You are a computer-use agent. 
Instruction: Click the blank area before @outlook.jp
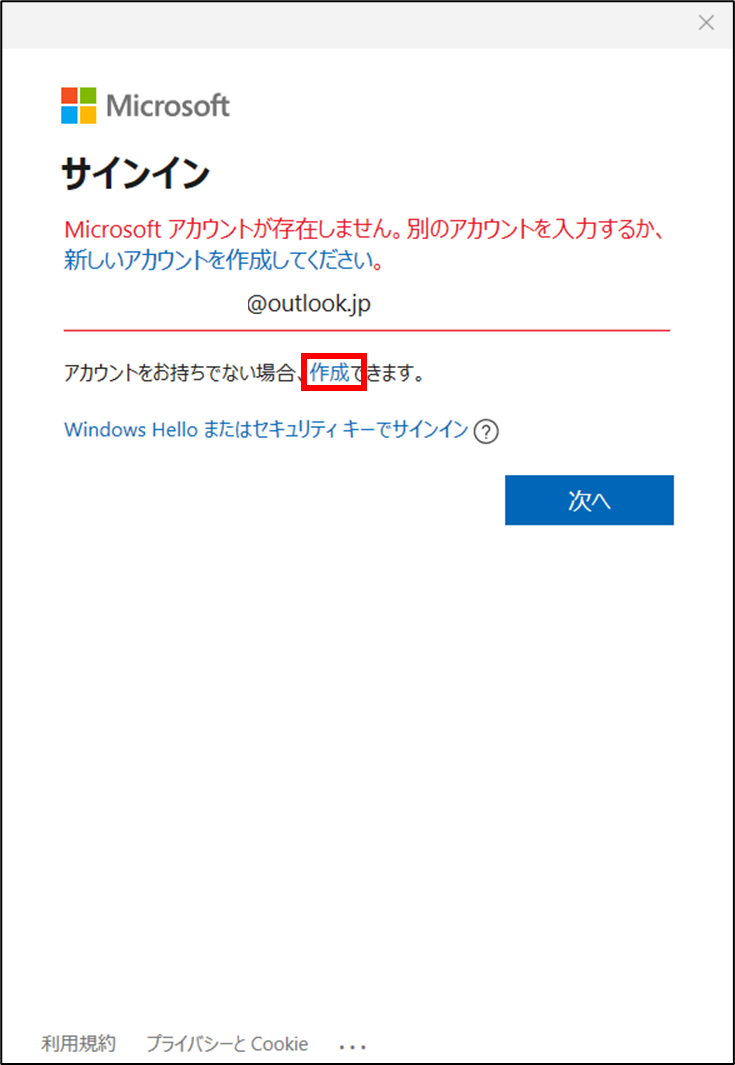pyautogui.click(x=153, y=305)
